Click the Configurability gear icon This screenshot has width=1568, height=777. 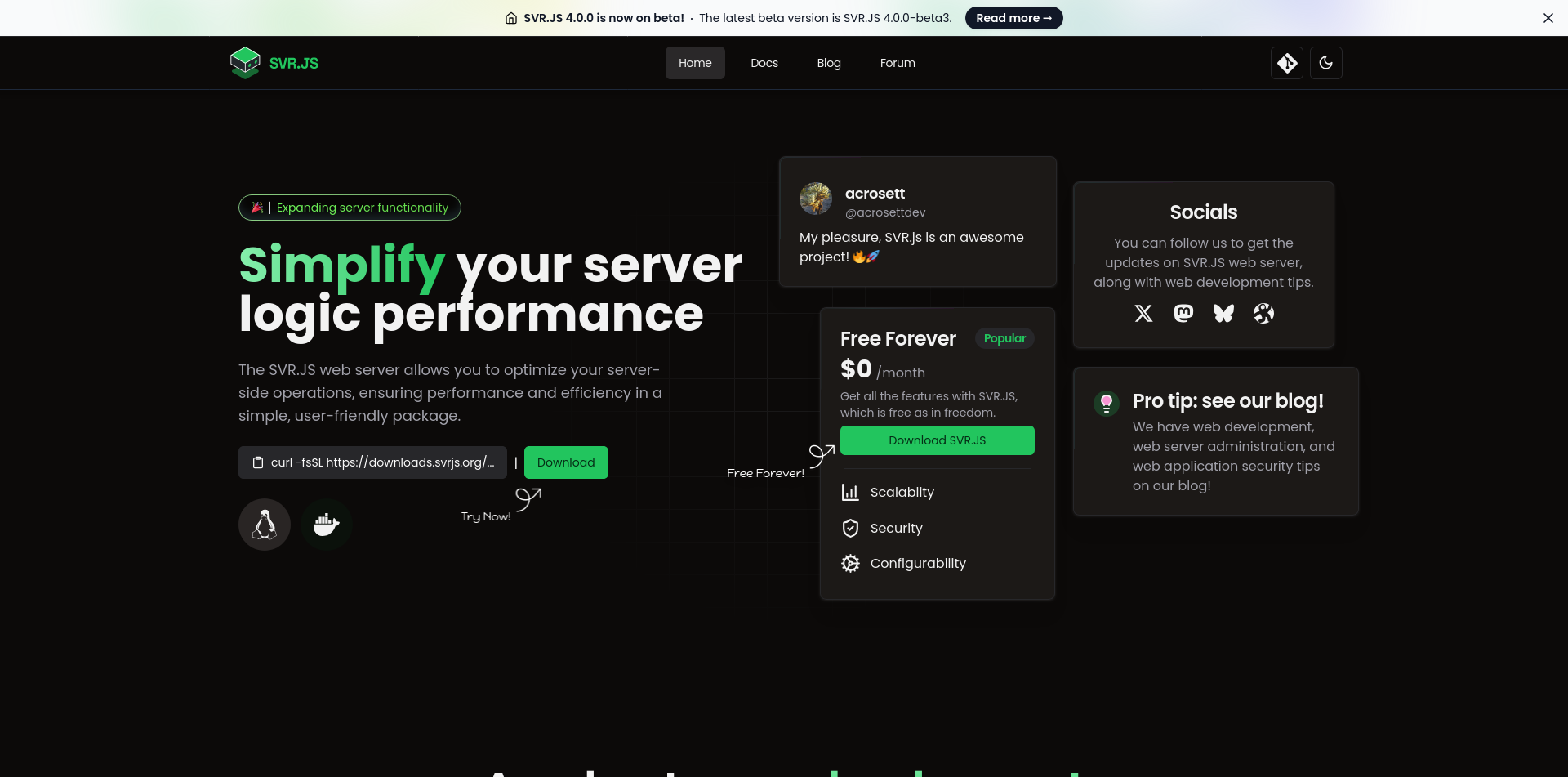(850, 563)
